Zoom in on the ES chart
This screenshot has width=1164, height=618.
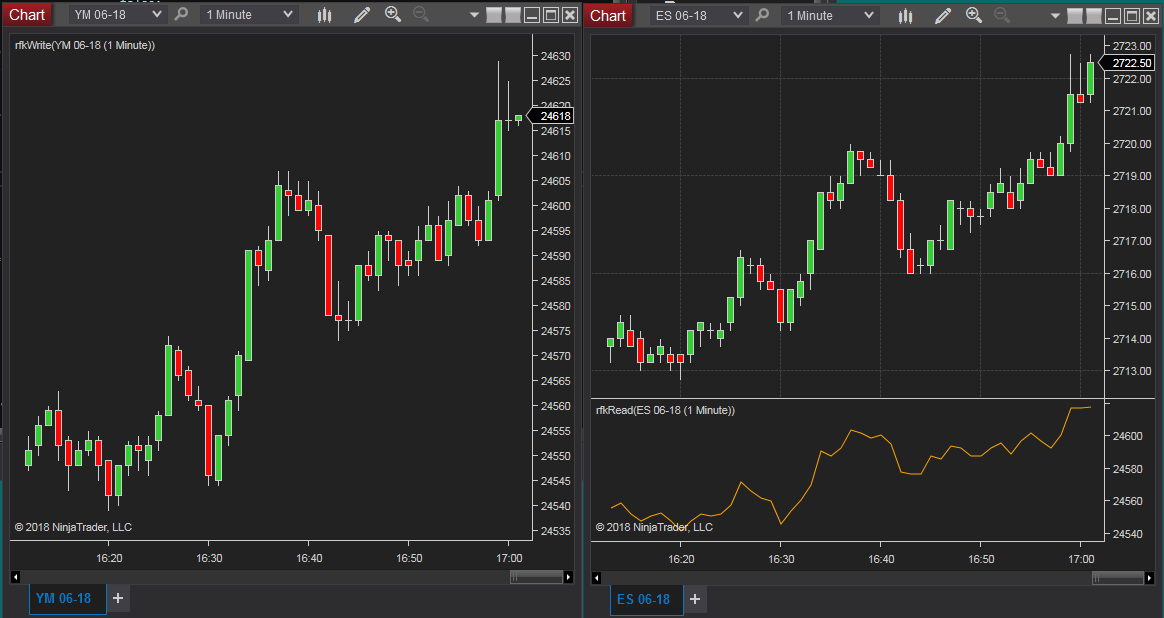coord(974,14)
